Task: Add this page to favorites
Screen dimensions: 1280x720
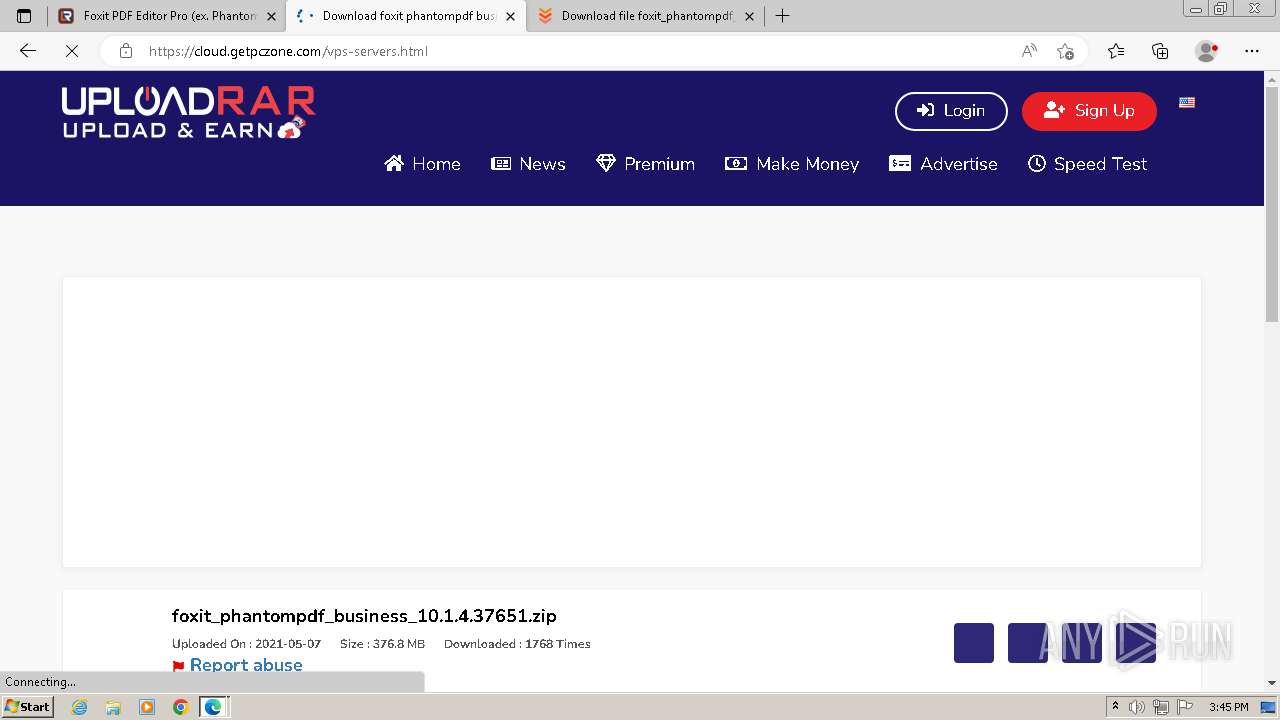Action: pos(1065,51)
